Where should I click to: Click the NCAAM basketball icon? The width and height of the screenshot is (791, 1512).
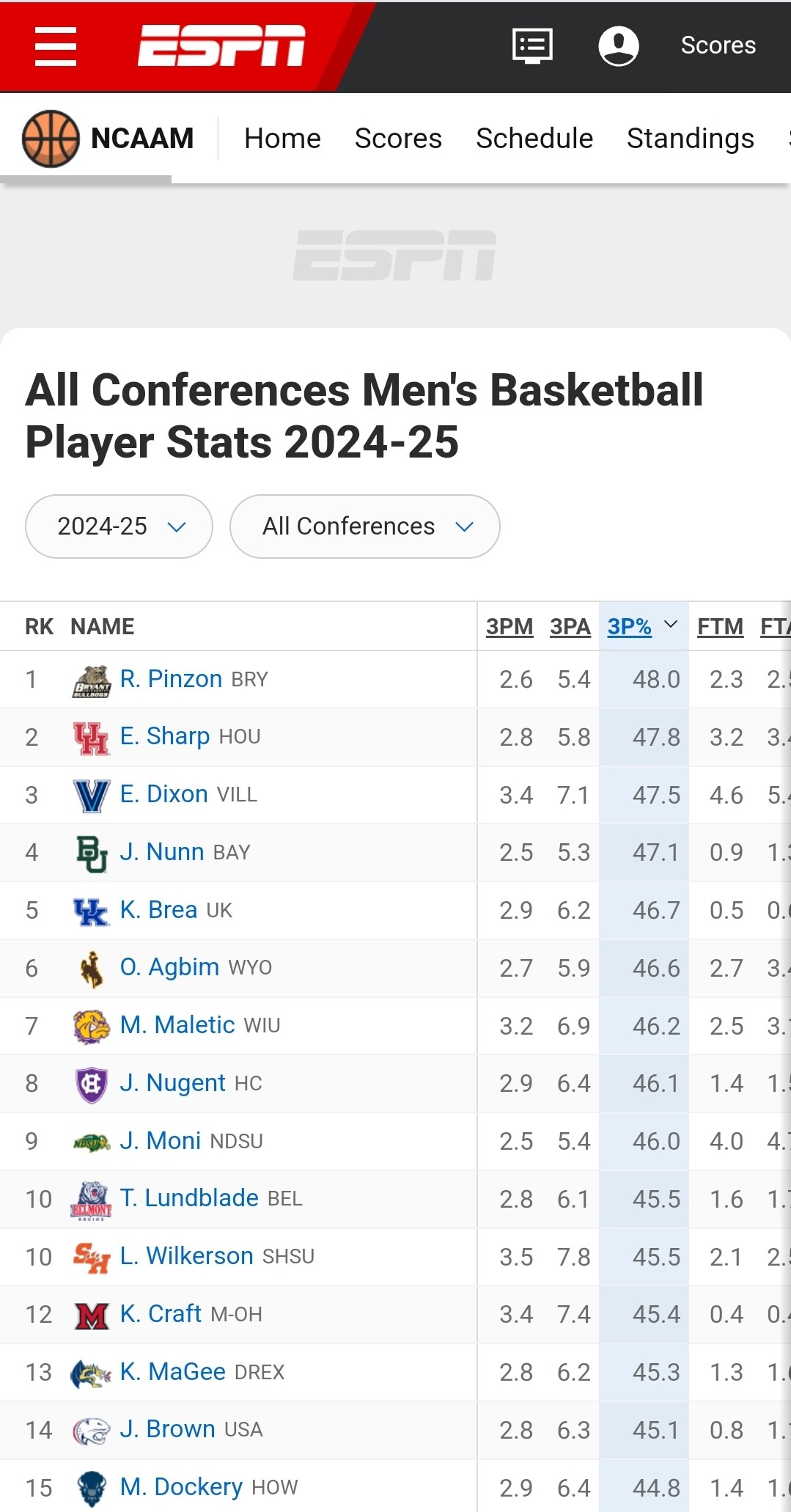pos(51,139)
